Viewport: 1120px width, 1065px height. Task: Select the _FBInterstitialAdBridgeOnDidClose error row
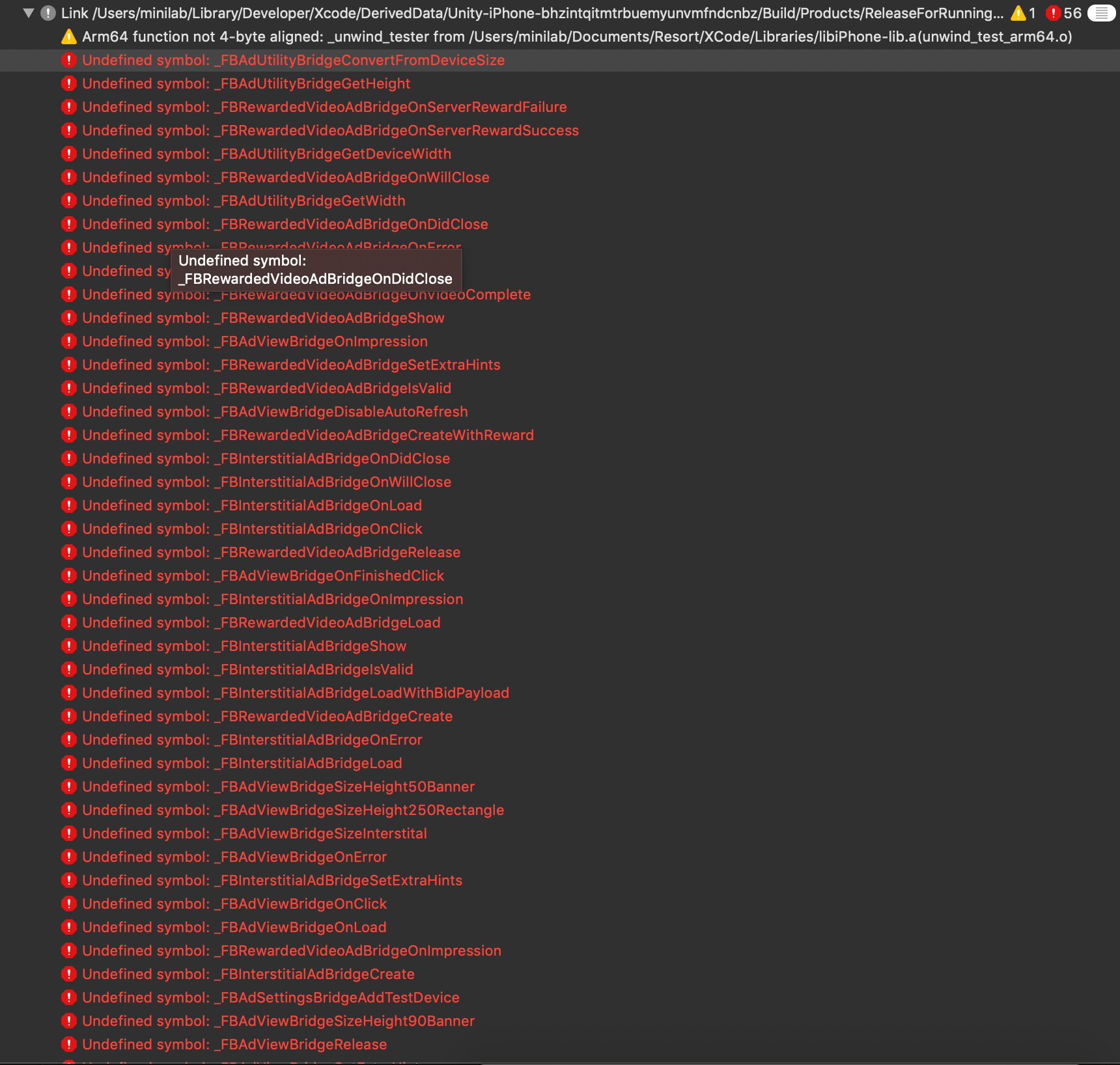[x=560, y=458]
